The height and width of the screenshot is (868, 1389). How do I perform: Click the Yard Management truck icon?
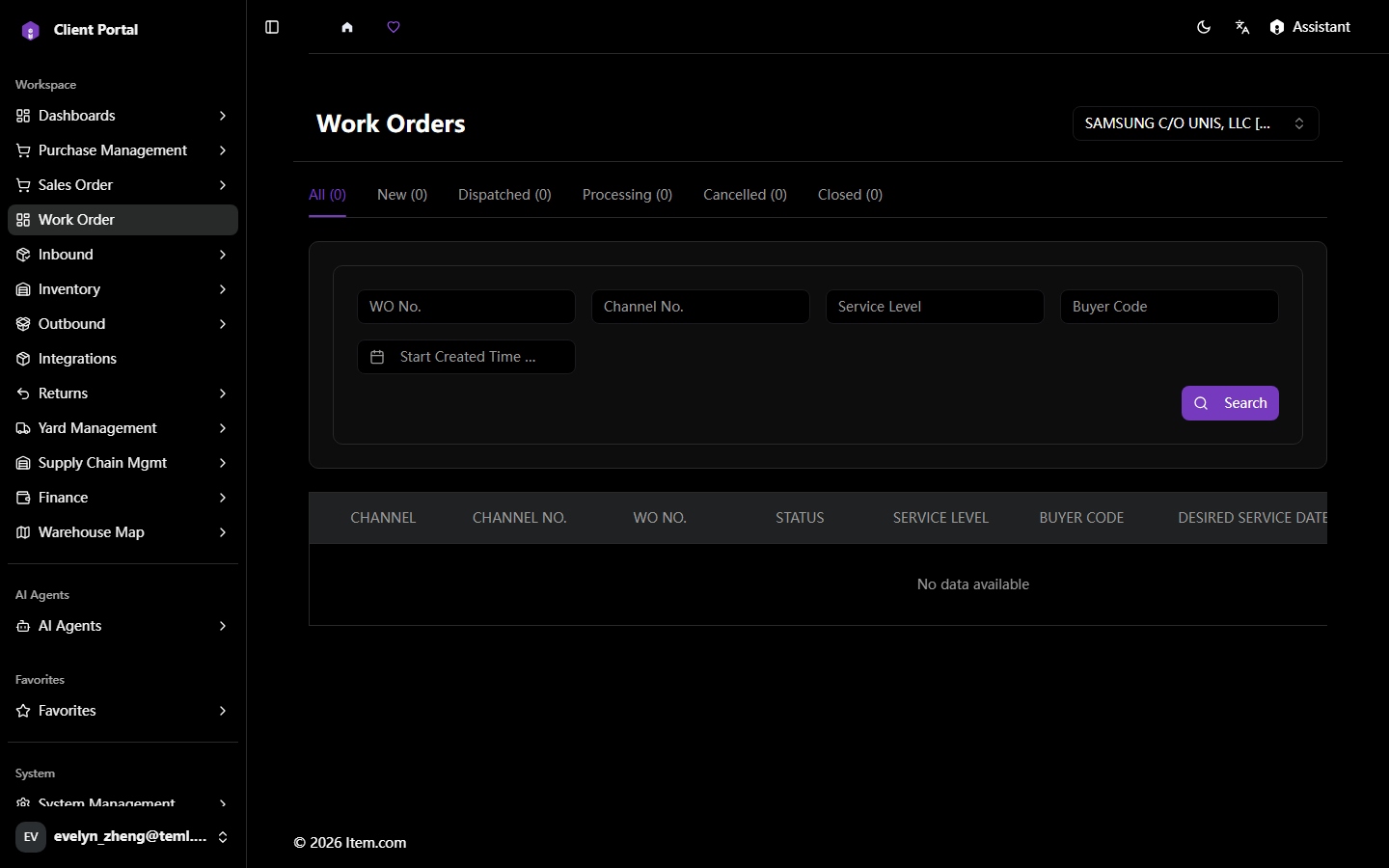[x=23, y=428]
